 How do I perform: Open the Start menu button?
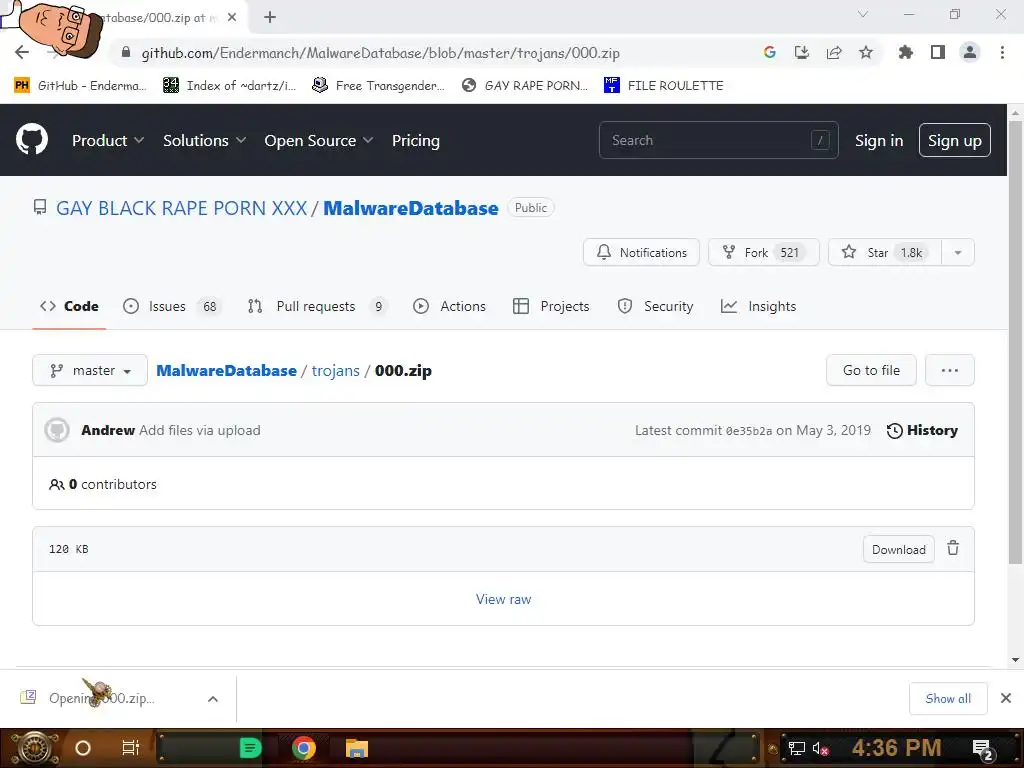(x=34, y=748)
